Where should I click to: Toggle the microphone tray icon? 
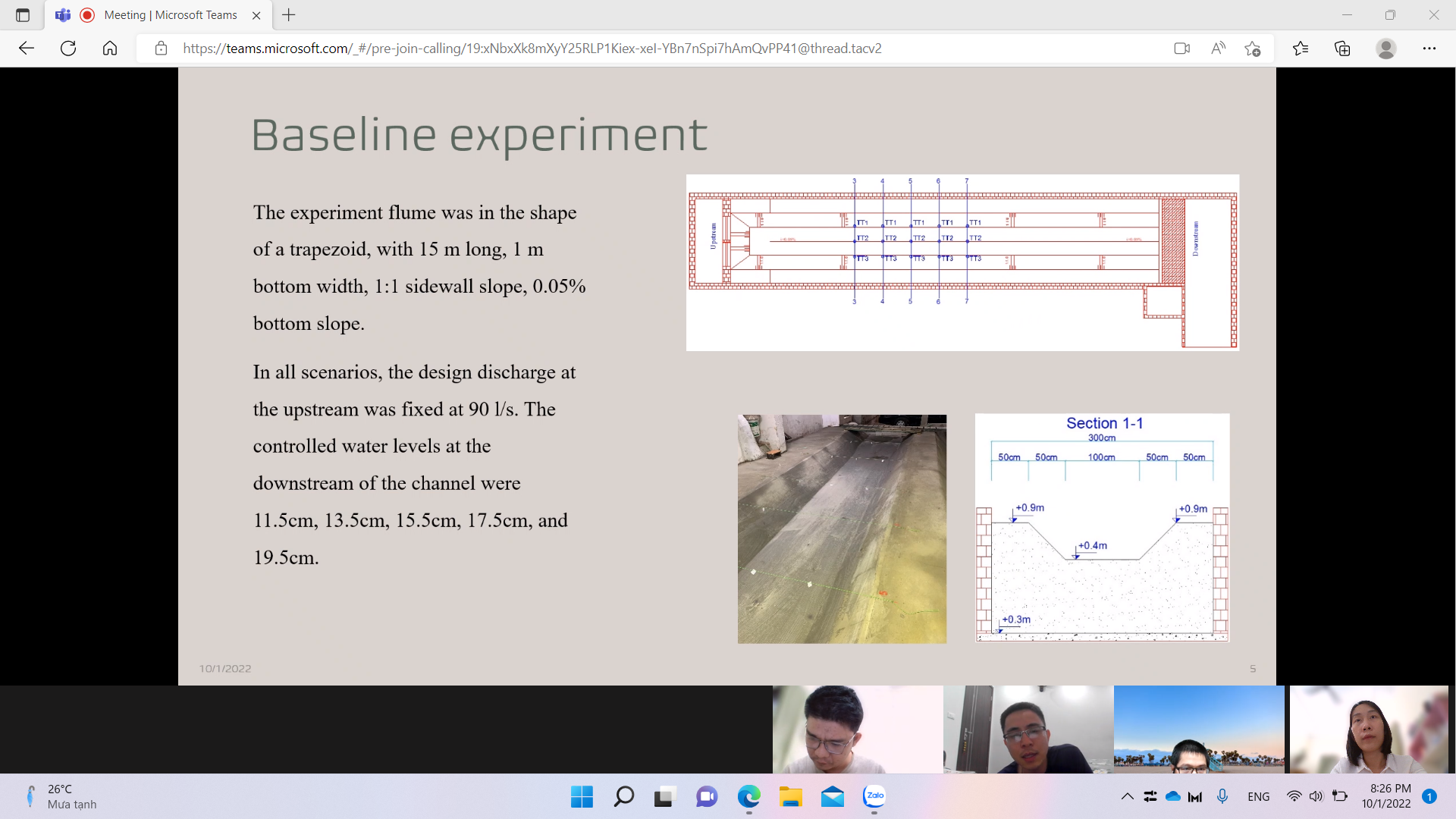[1222, 796]
